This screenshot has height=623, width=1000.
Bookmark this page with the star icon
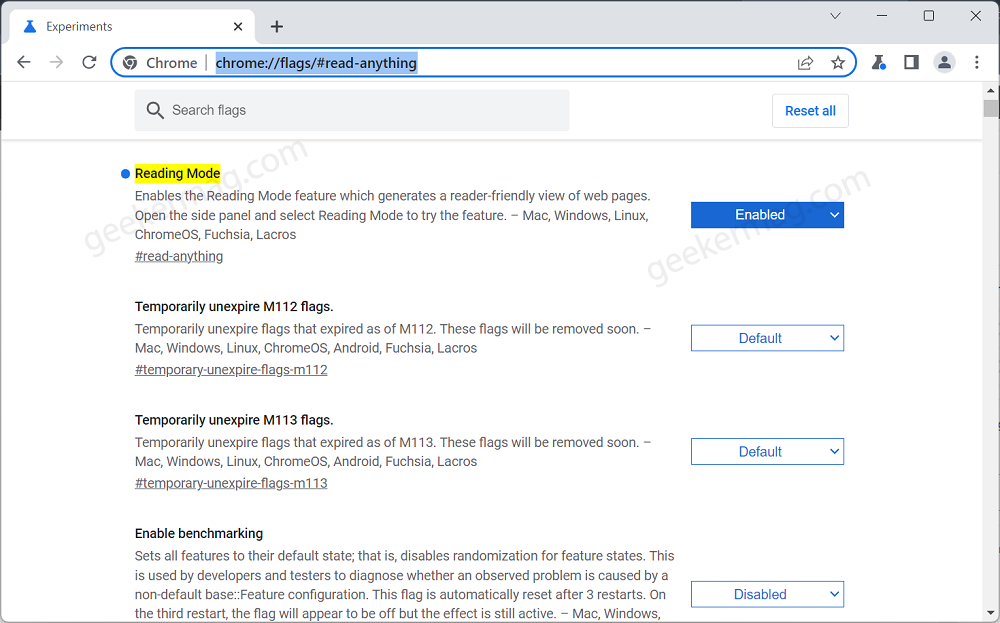point(838,62)
